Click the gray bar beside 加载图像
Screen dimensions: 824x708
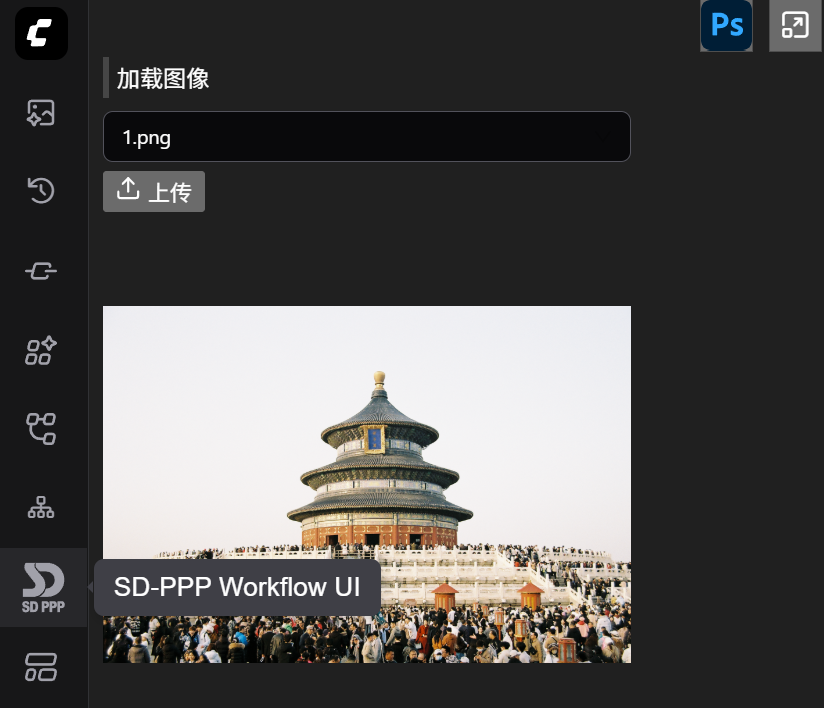pos(106,77)
